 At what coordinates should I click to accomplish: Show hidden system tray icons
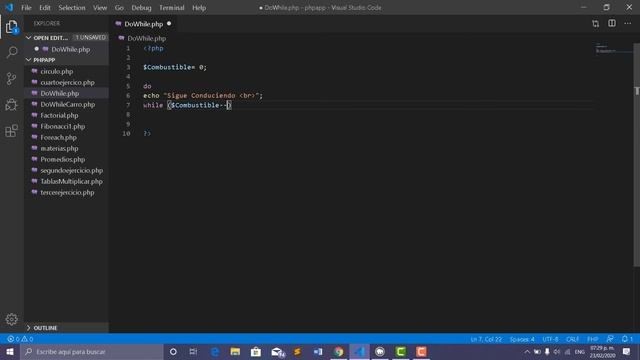(x=527, y=351)
